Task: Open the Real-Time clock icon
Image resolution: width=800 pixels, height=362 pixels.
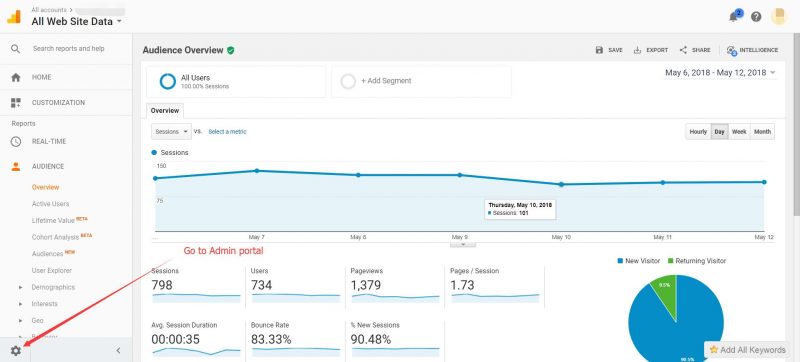Action: click(x=16, y=142)
